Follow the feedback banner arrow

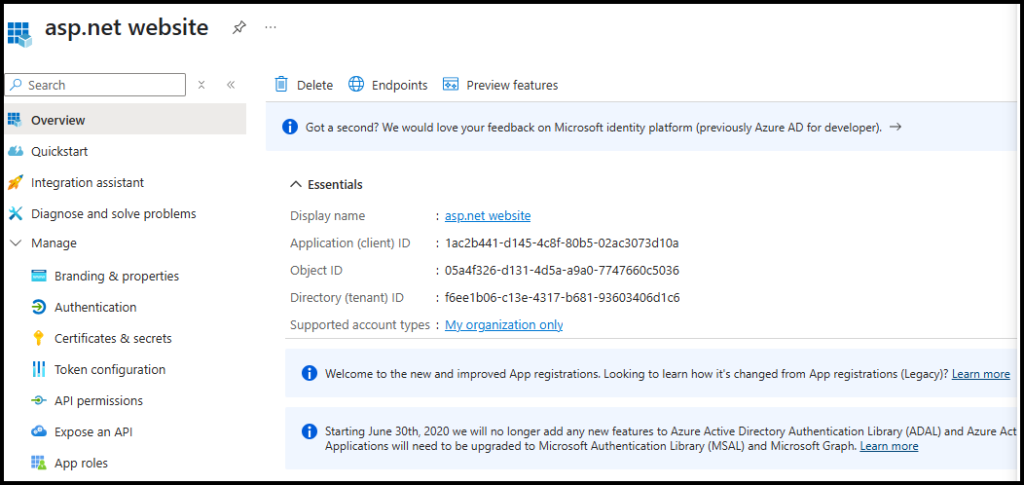(x=895, y=127)
